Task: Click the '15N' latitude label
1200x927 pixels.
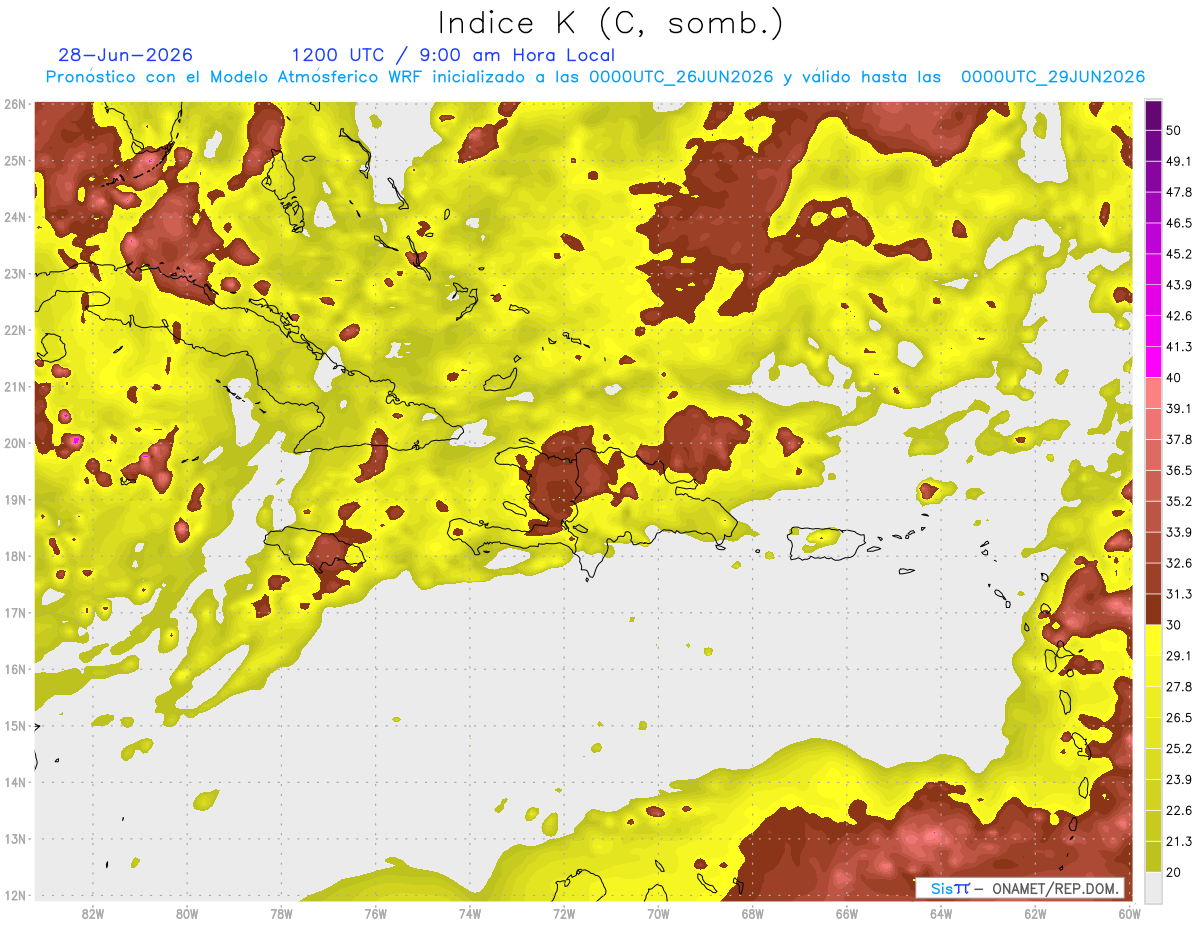Action: click(x=15, y=725)
